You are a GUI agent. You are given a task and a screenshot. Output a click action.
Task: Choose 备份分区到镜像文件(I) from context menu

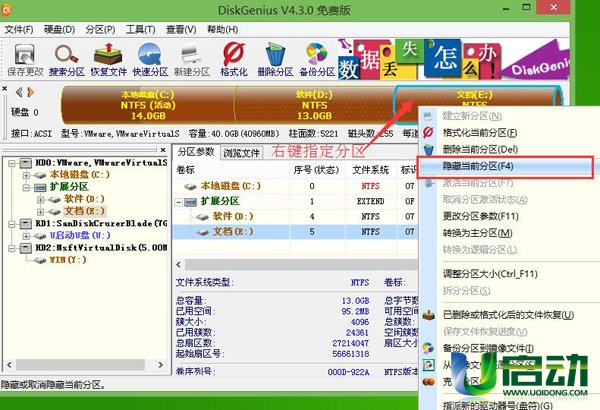(488, 348)
